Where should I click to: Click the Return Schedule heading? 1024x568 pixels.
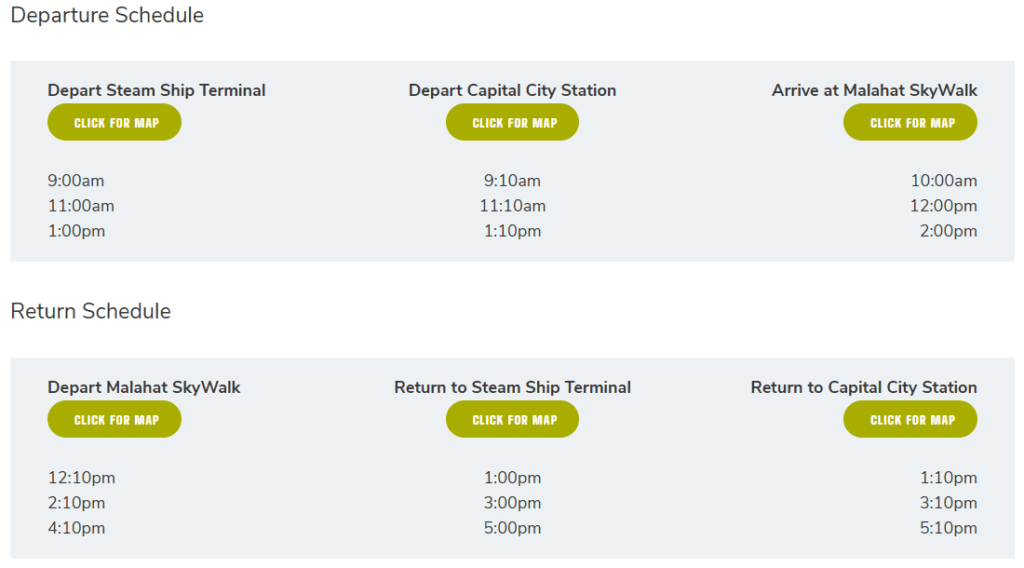tap(91, 311)
